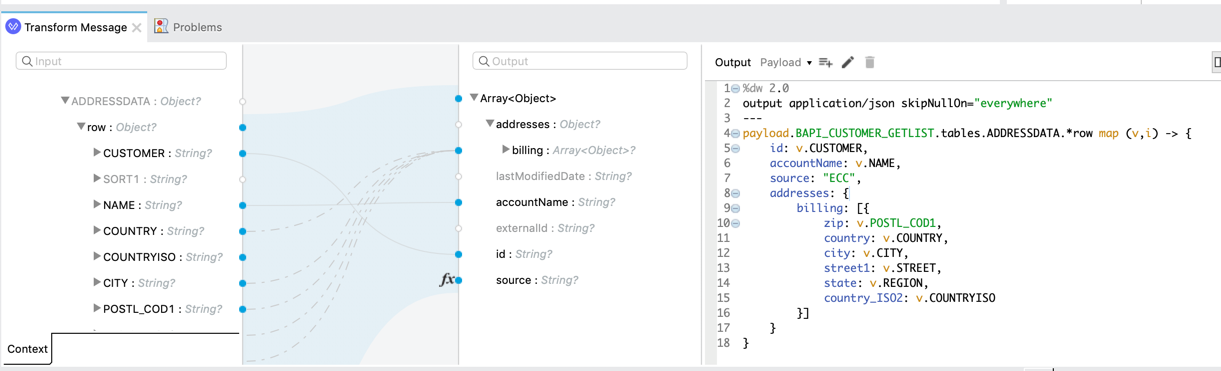Click the trash delete target icon
The width and height of the screenshot is (1221, 371).
click(870, 62)
